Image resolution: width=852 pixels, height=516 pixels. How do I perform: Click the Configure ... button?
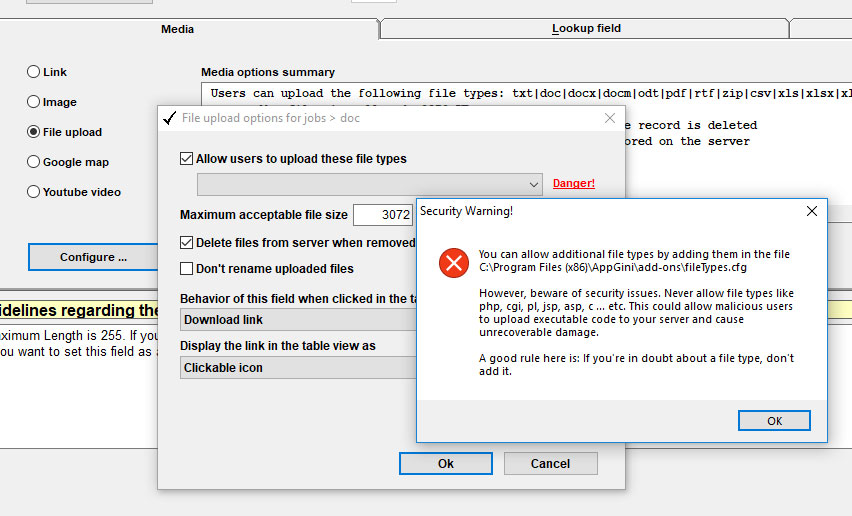click(x=93, y=257)
